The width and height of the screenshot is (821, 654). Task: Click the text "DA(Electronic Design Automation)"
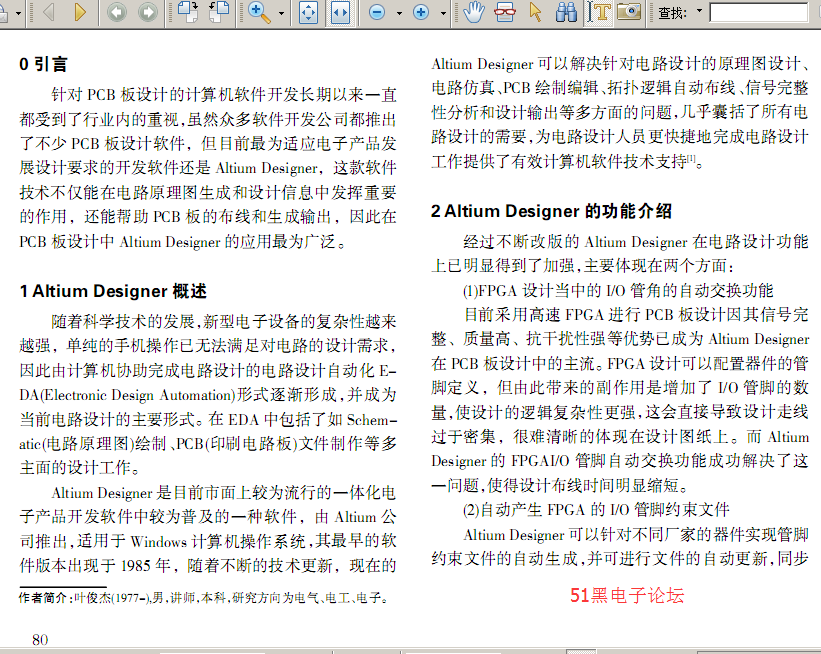click(127, 395)
